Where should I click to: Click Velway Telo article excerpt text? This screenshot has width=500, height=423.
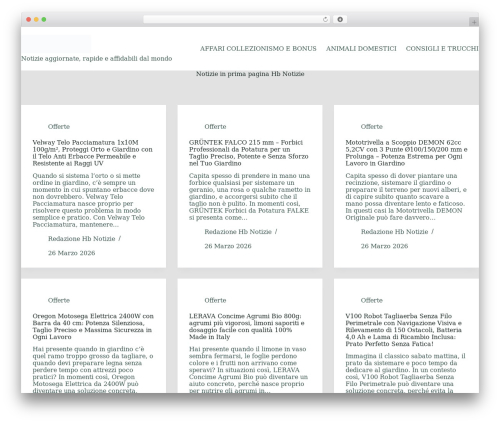coord(93,200)
